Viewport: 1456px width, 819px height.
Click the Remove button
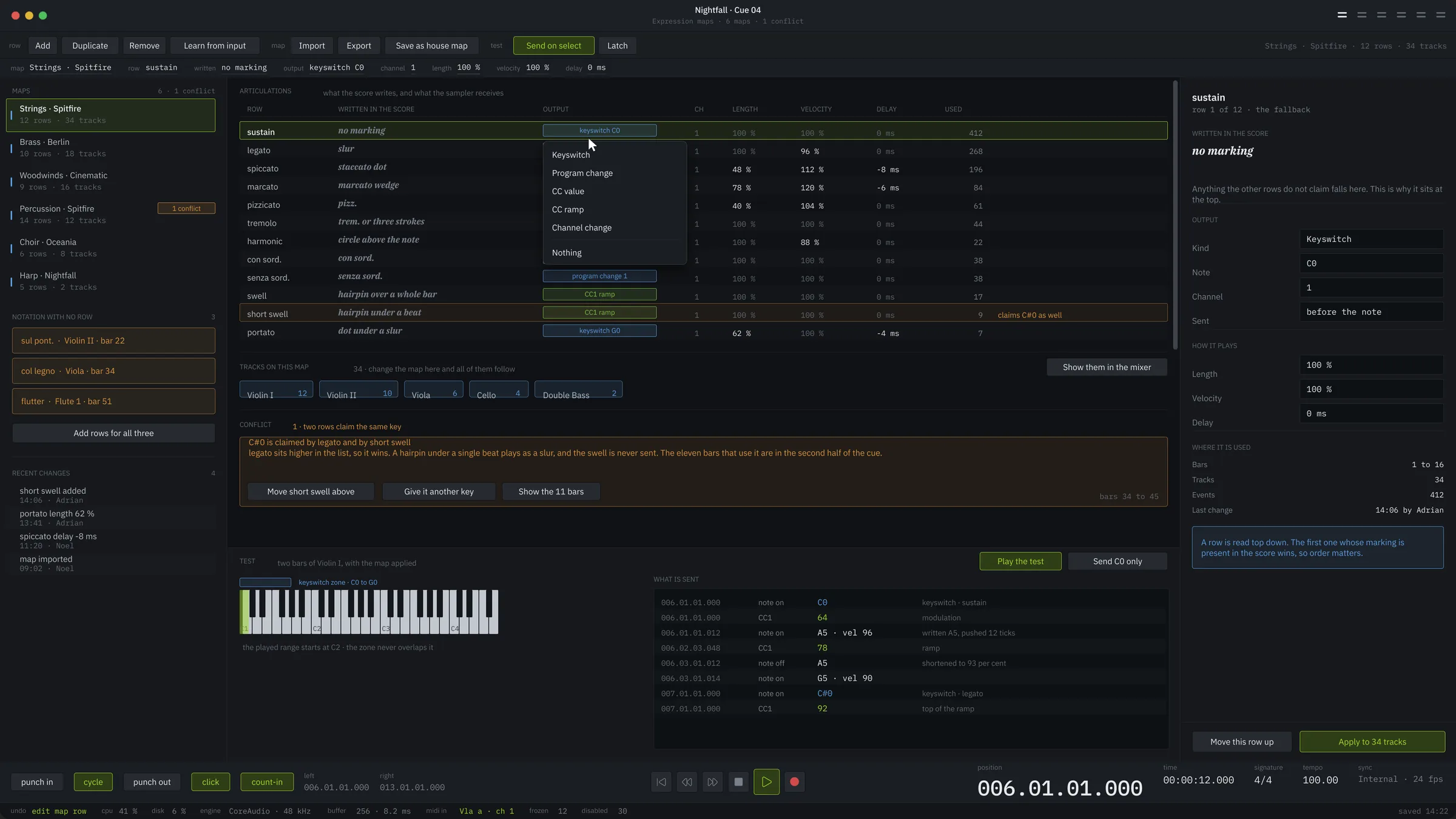tap(144, 45)
